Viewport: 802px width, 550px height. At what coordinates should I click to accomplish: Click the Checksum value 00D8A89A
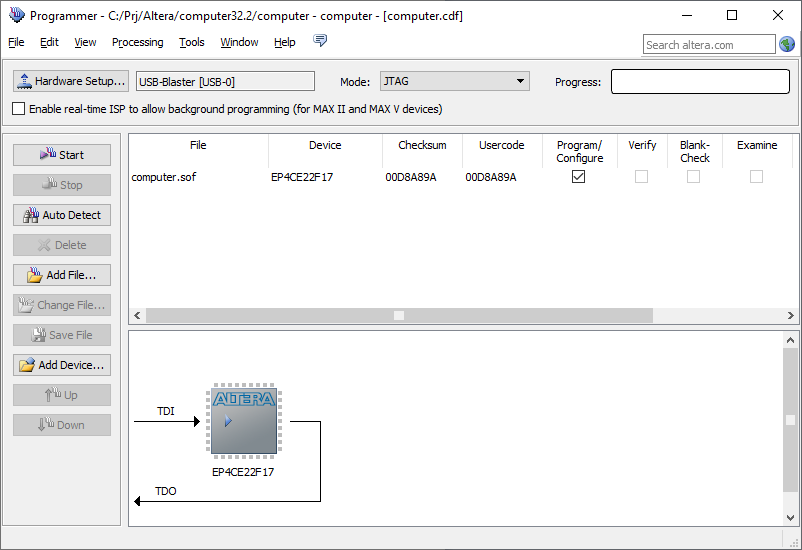[411, 177]
